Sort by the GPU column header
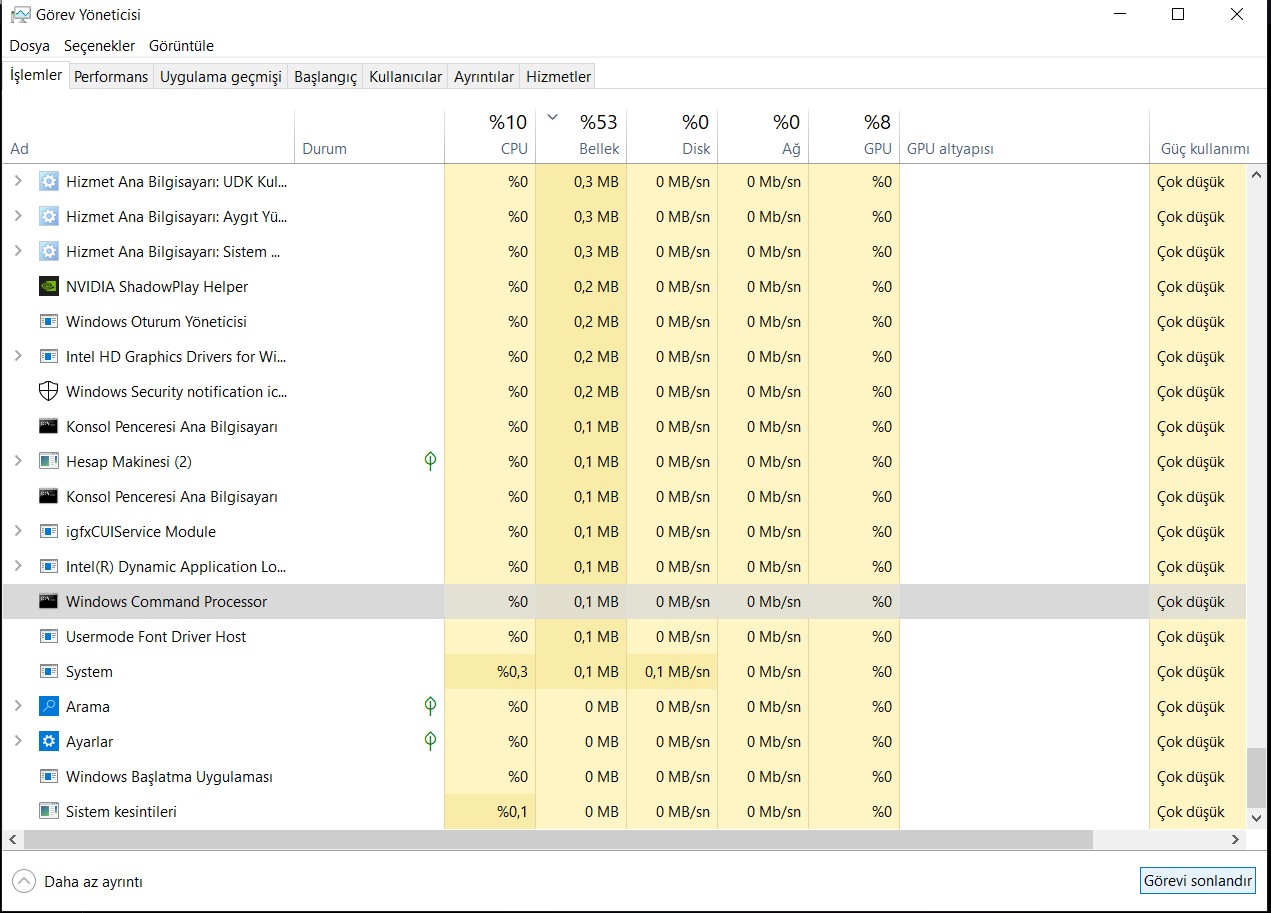Screen dimensions: 1271x913 point(854,136)
